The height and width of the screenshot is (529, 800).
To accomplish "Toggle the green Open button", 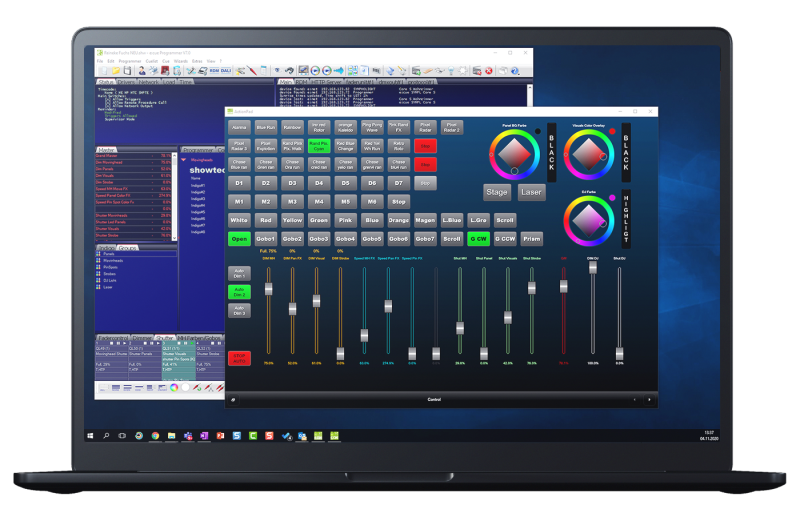I will pyautogui.click(x=240, y=239).
